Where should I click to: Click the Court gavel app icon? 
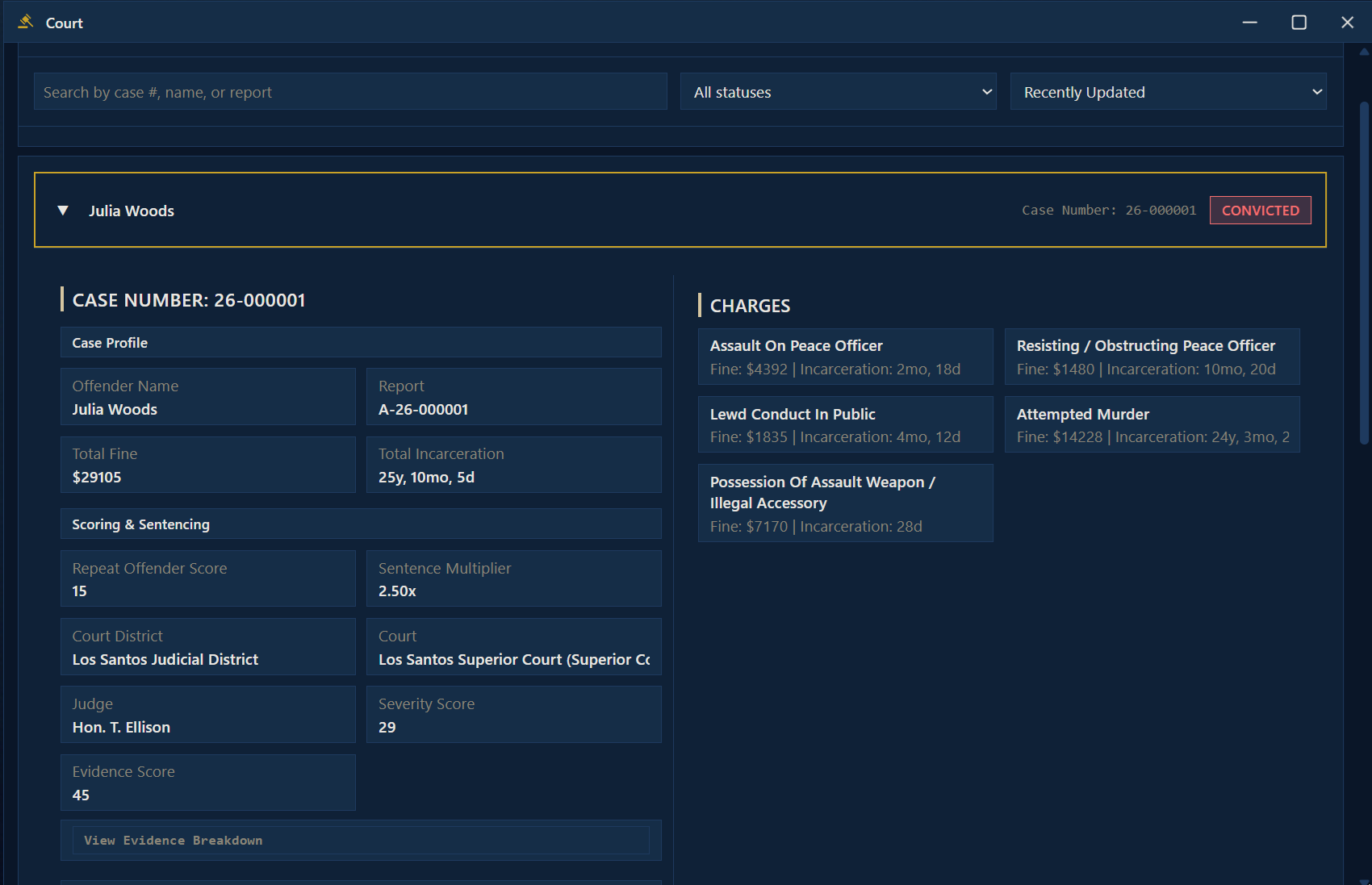coord(26,22)
